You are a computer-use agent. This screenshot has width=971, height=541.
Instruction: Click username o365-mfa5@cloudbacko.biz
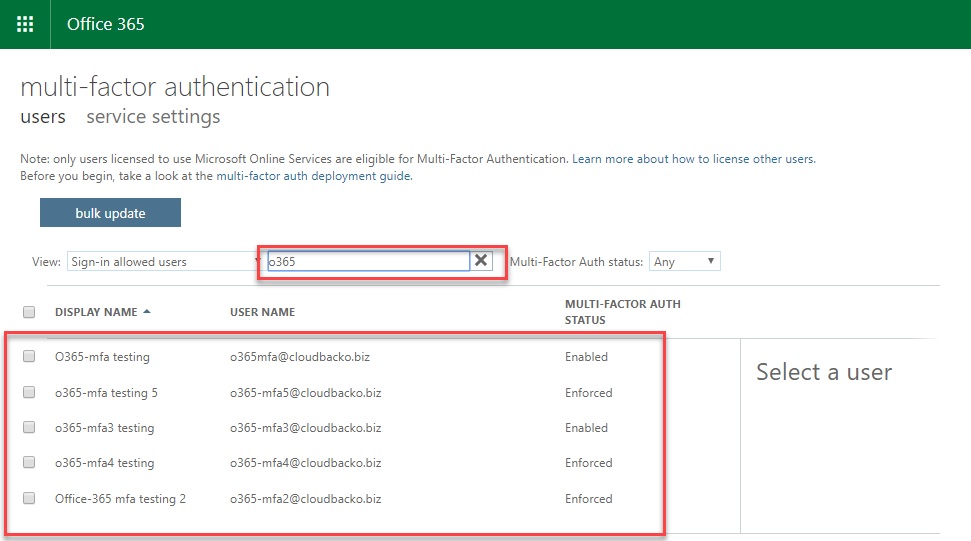click(x=305, y=392)
